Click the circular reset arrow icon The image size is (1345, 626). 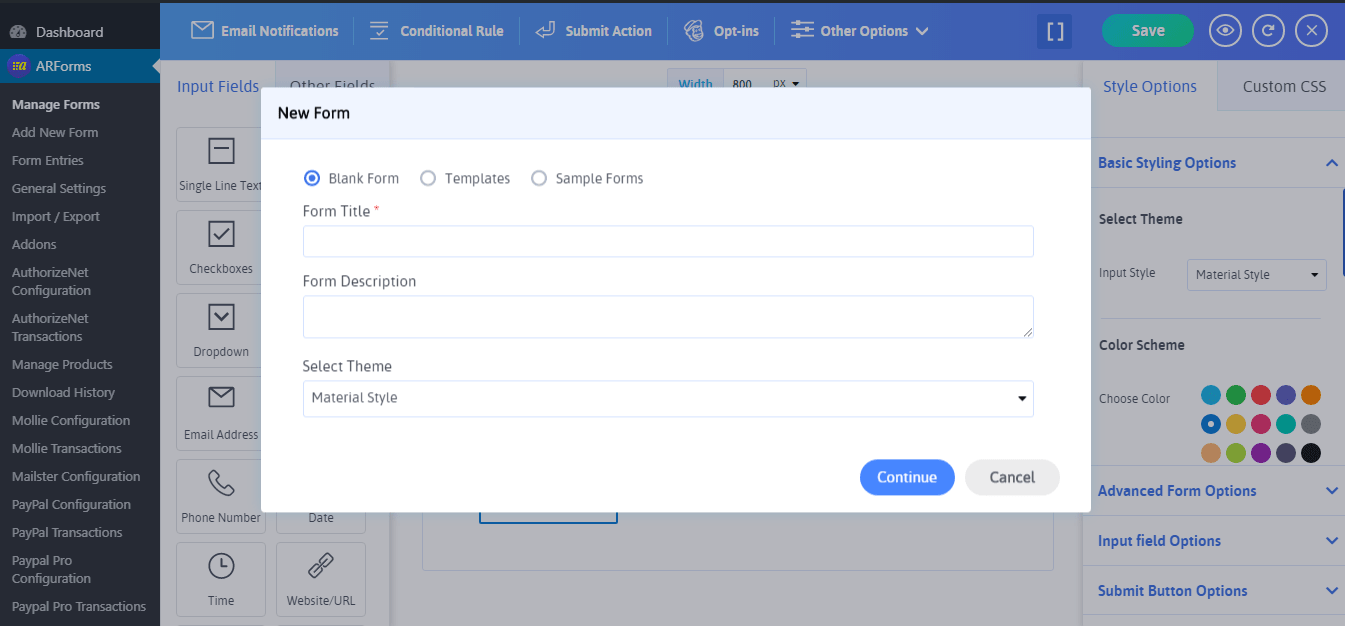1268,31
